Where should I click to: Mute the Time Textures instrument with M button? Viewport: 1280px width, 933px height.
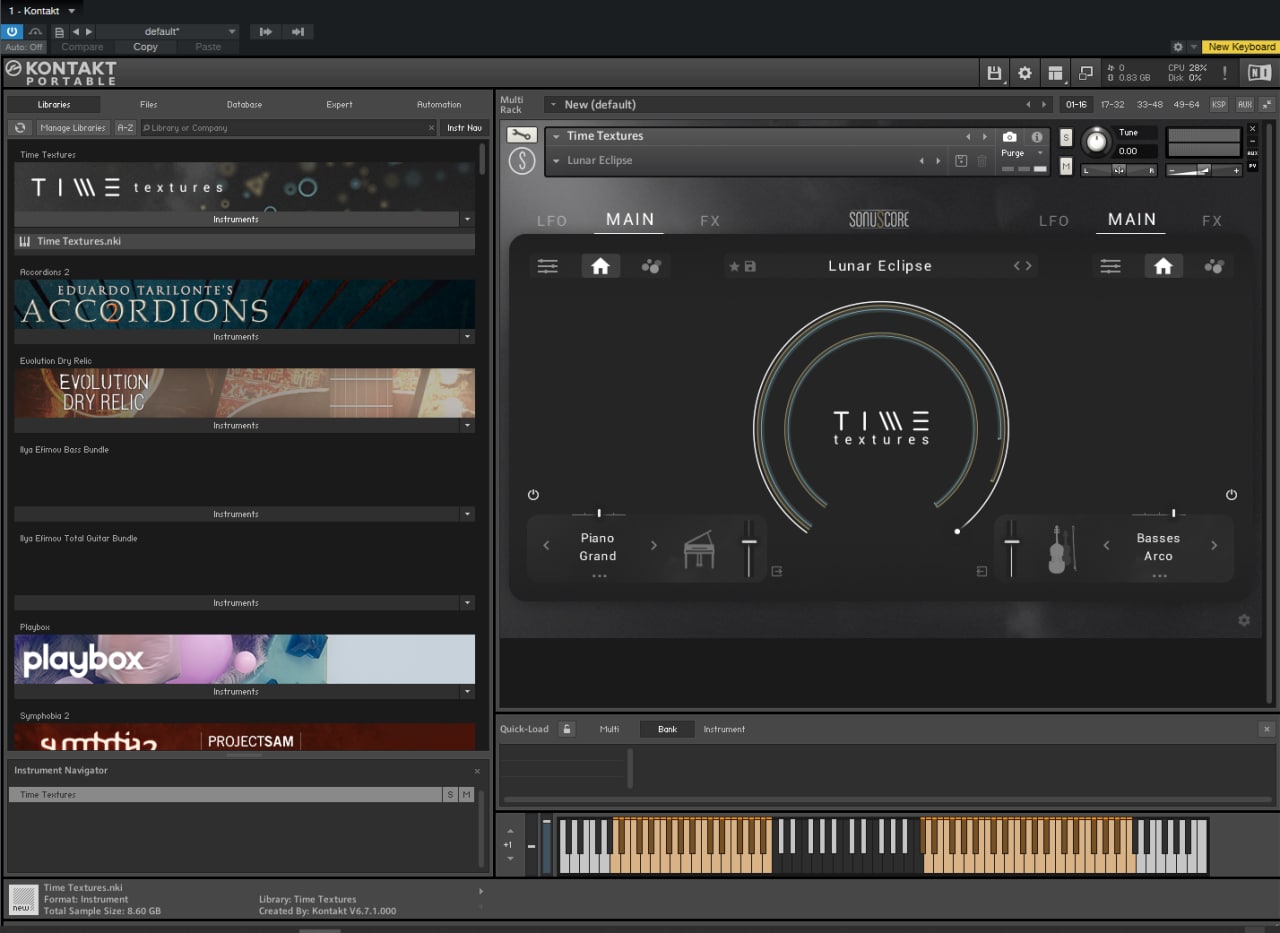pos(1066,166)
